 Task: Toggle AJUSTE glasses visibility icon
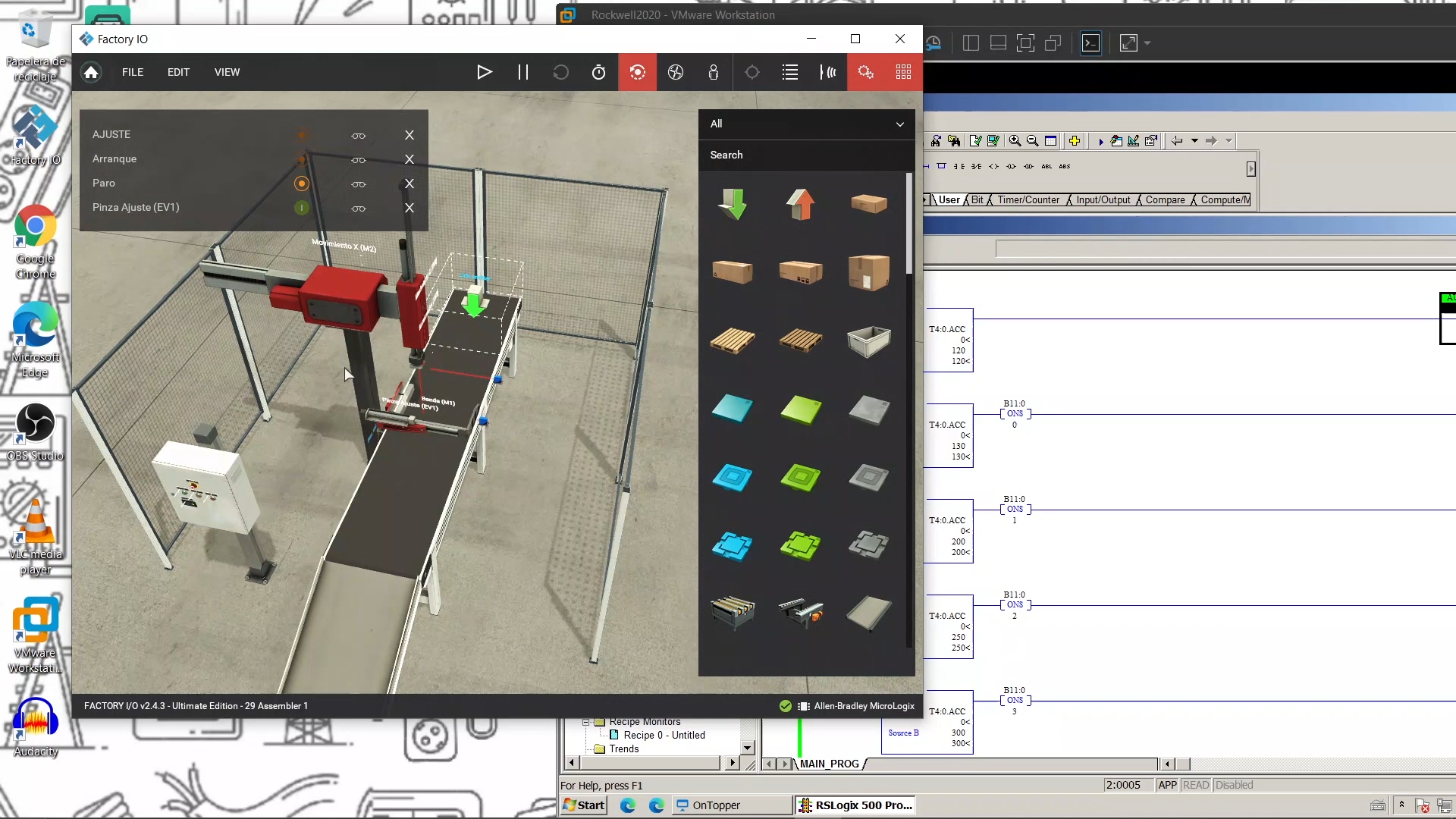pyautogui.click(x=359, y=136)
